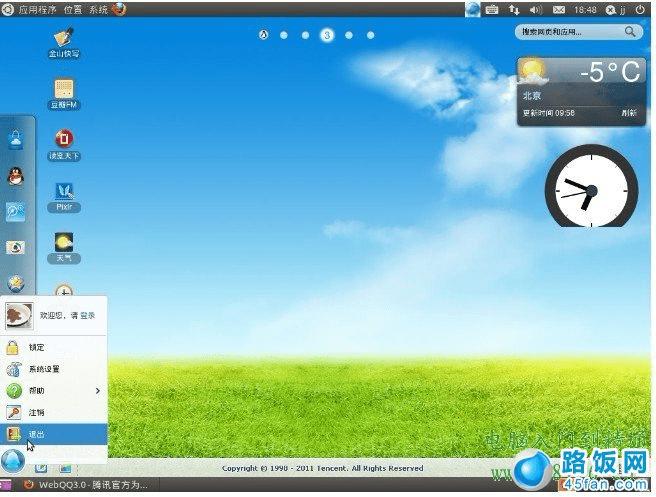Image resolution: width=656 pixels, height=497 pixels.
Task: Open the network arrows indicator
Action: pos(514,10)
